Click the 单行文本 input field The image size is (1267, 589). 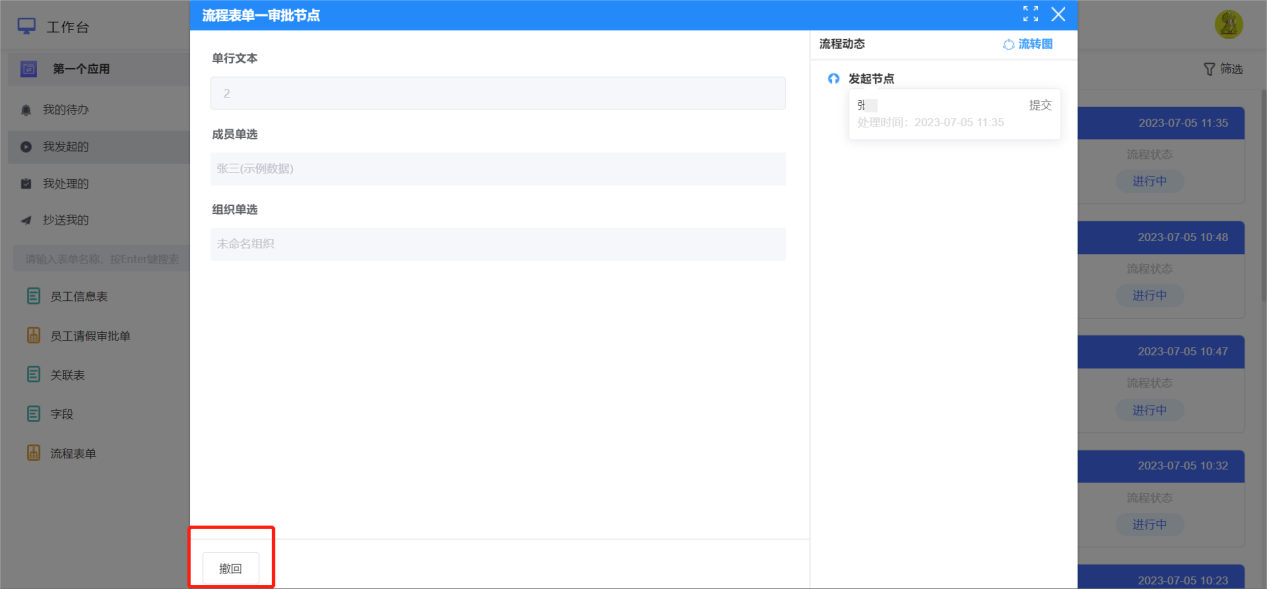click(498, 93)
